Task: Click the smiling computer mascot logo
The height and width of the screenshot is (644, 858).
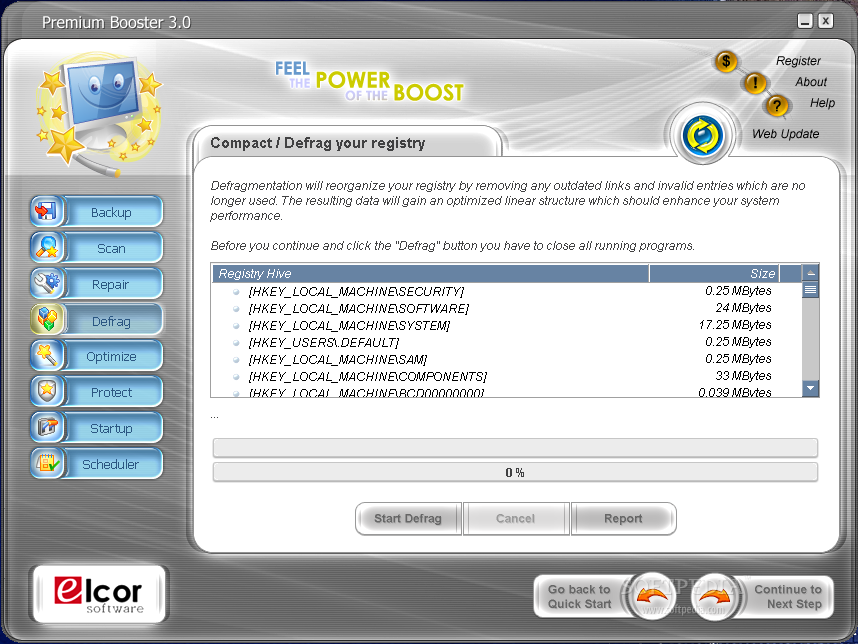Action: coord(99,114)
